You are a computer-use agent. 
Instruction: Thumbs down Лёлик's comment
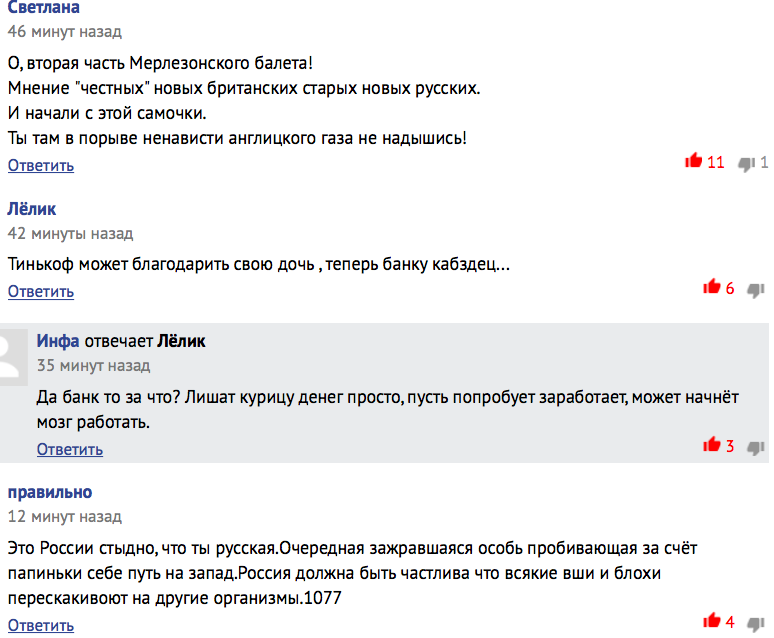click(756, 290)
